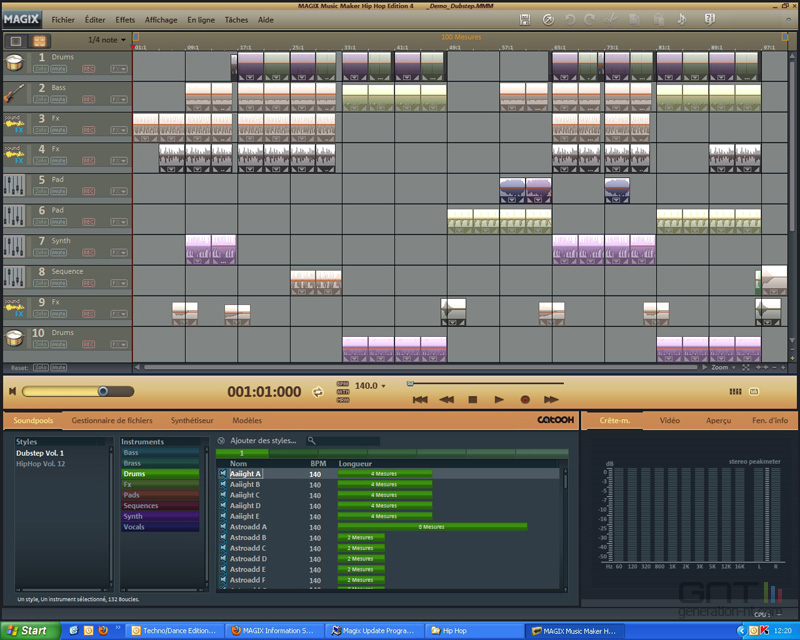
Task: Open the FX dropdown on track 9 Fx
Action: [x=119, y=314]
